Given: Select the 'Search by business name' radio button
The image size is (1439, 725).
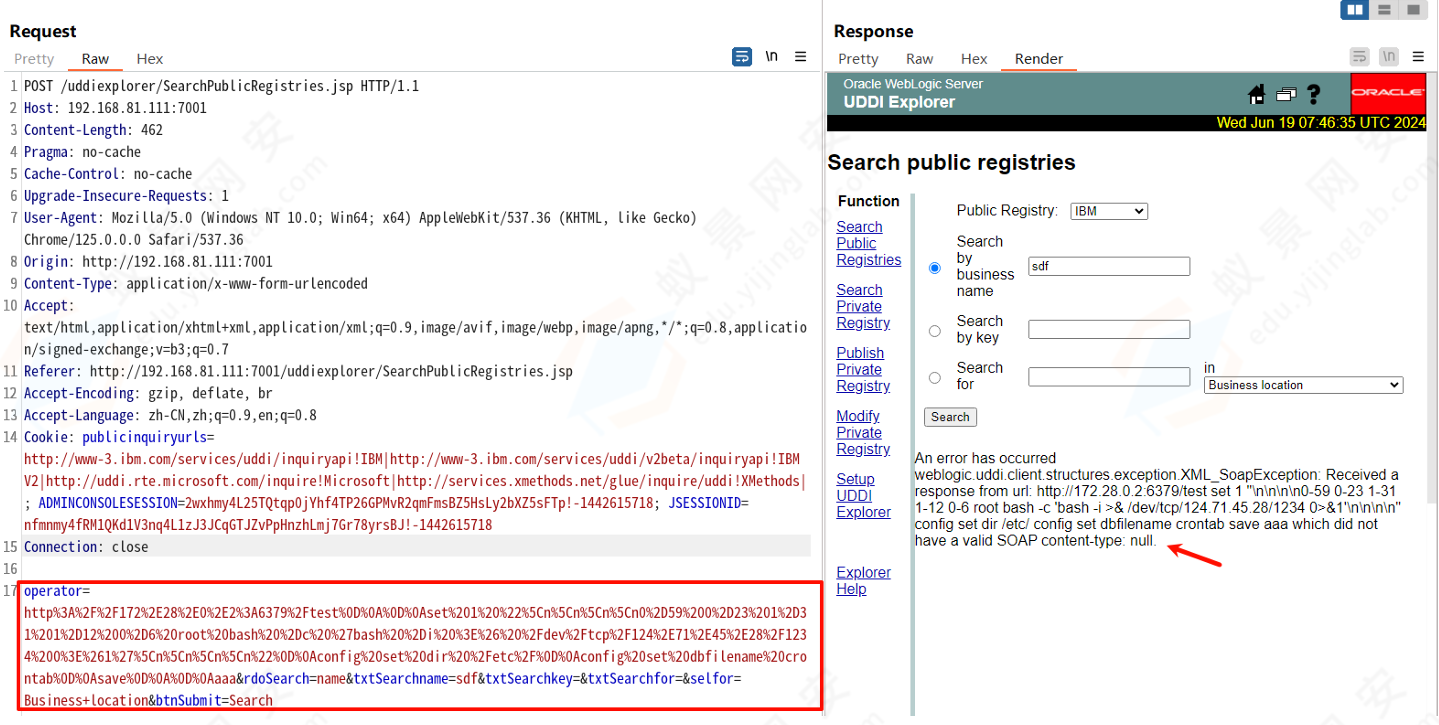Looking at the screenshot, I should click(935, 268).
